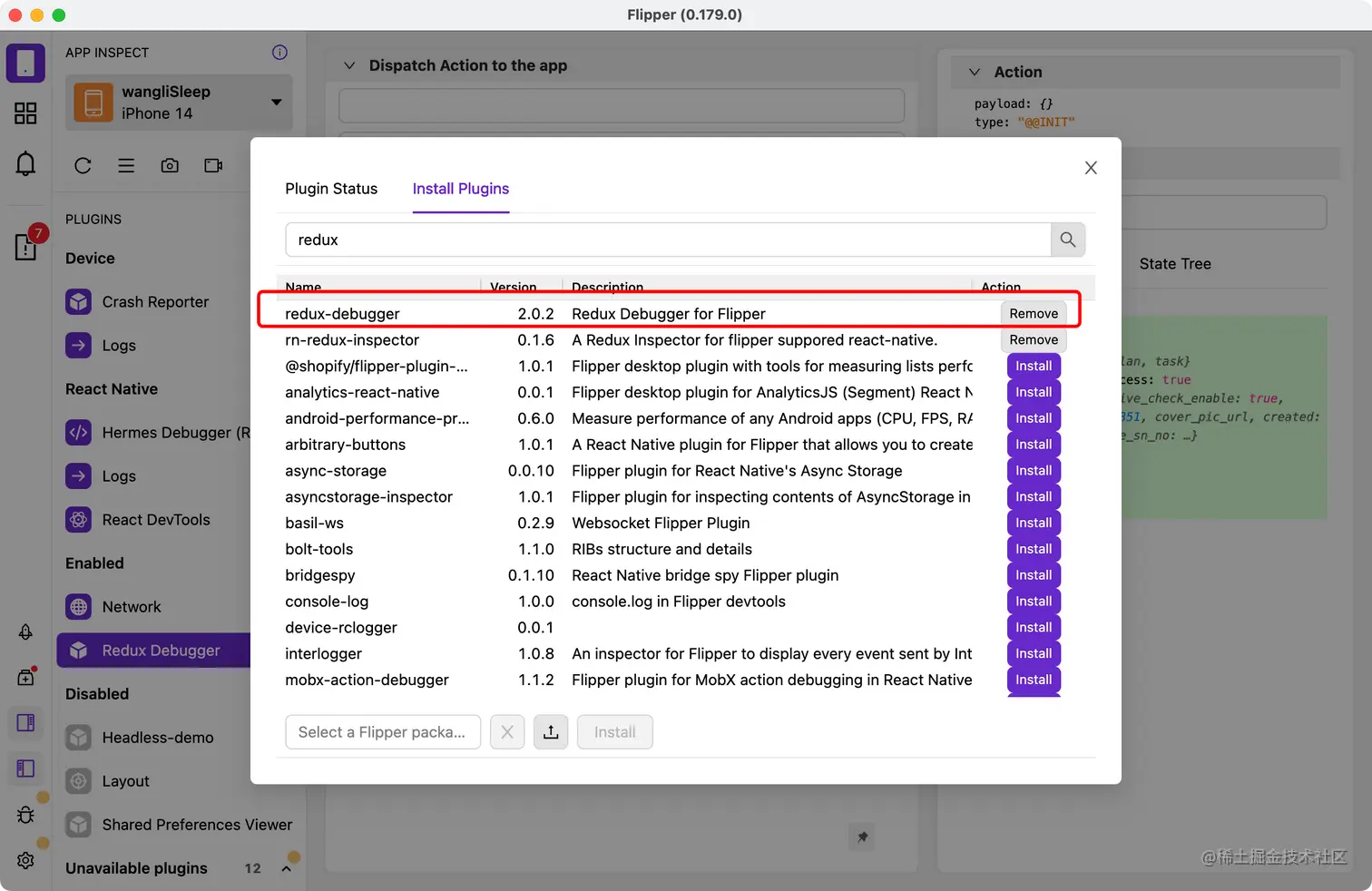
Task: Toggle the left sidebar layout icon
Action: click(25, 769)
